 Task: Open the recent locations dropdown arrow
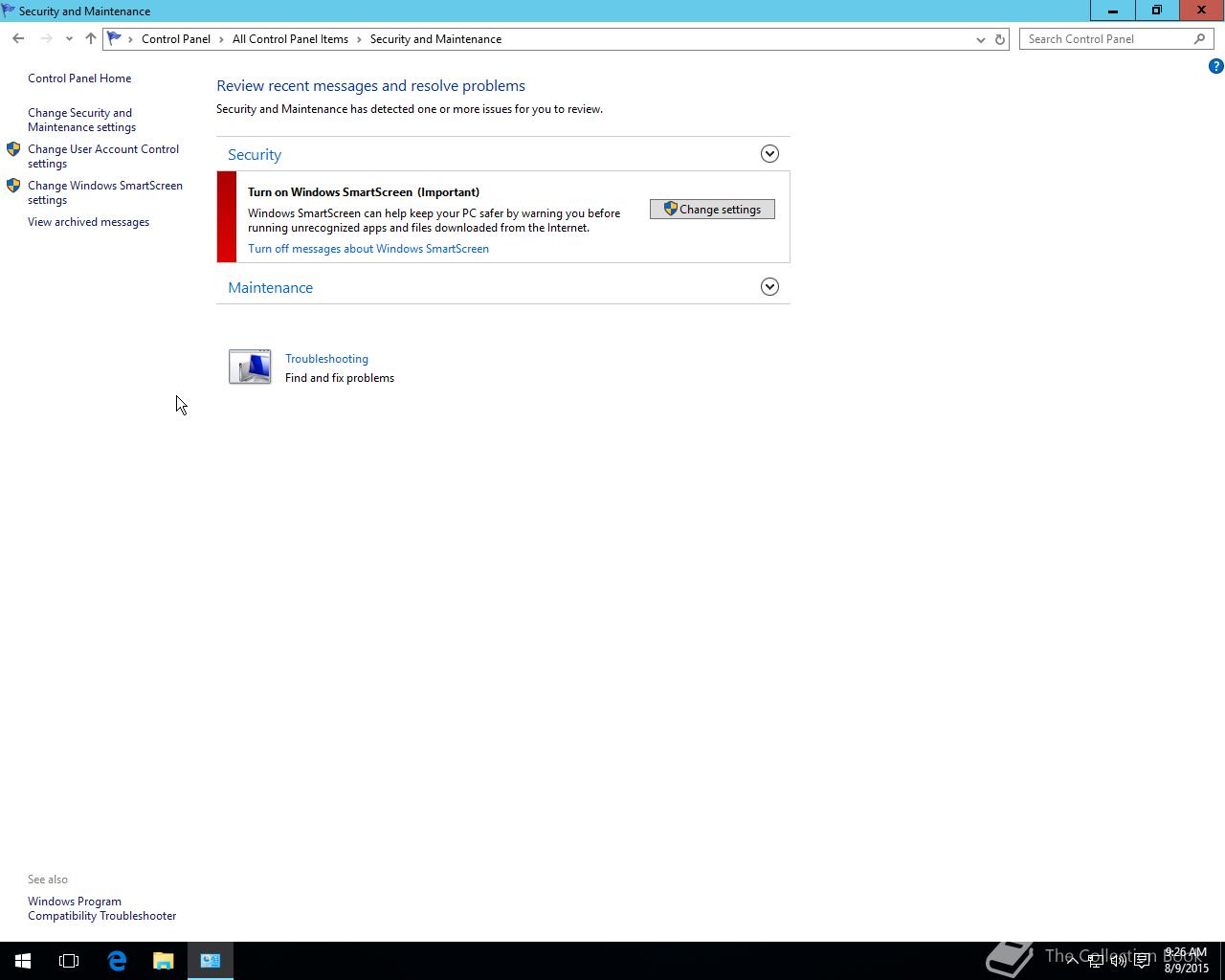pos(69,39)
